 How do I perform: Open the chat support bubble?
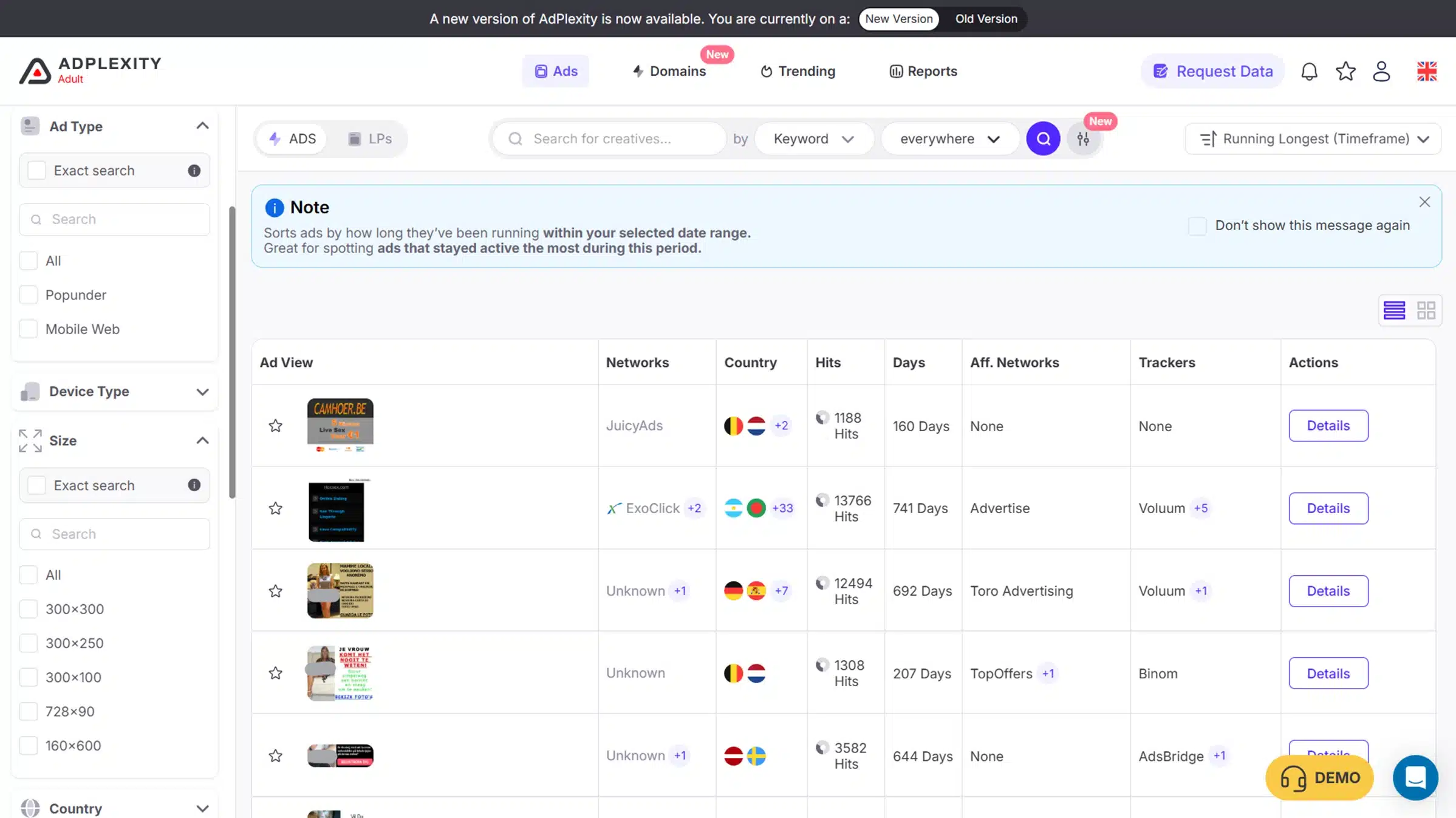point(1415,777)
